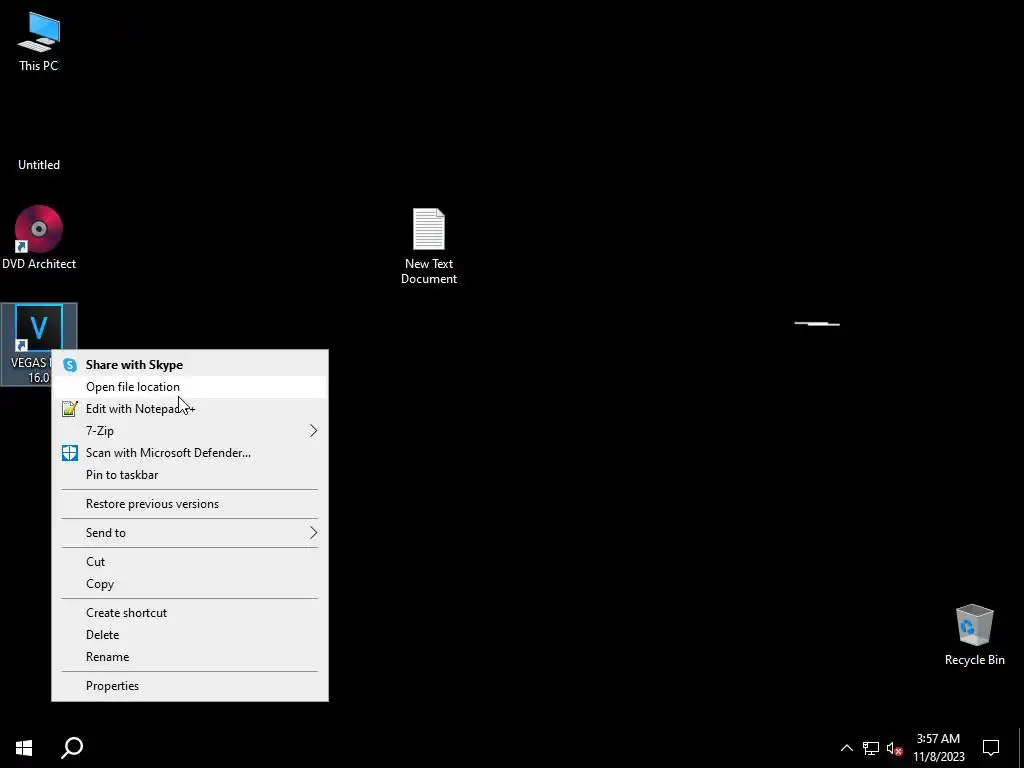
Task: Choose Open file location
Action: point(190,387)
